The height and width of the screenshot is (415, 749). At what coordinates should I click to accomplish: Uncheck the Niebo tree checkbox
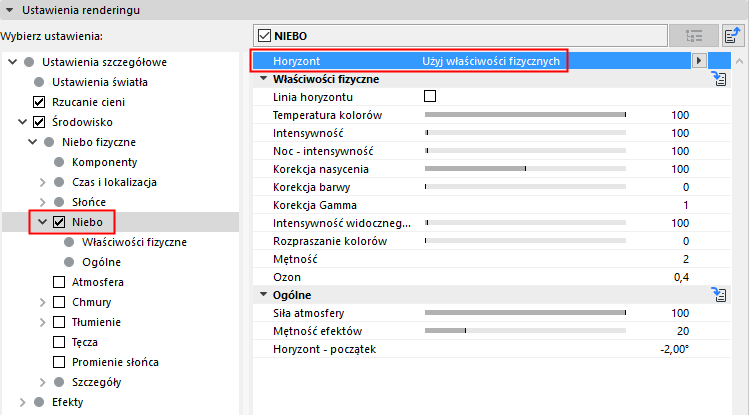[x=59, y=222]
